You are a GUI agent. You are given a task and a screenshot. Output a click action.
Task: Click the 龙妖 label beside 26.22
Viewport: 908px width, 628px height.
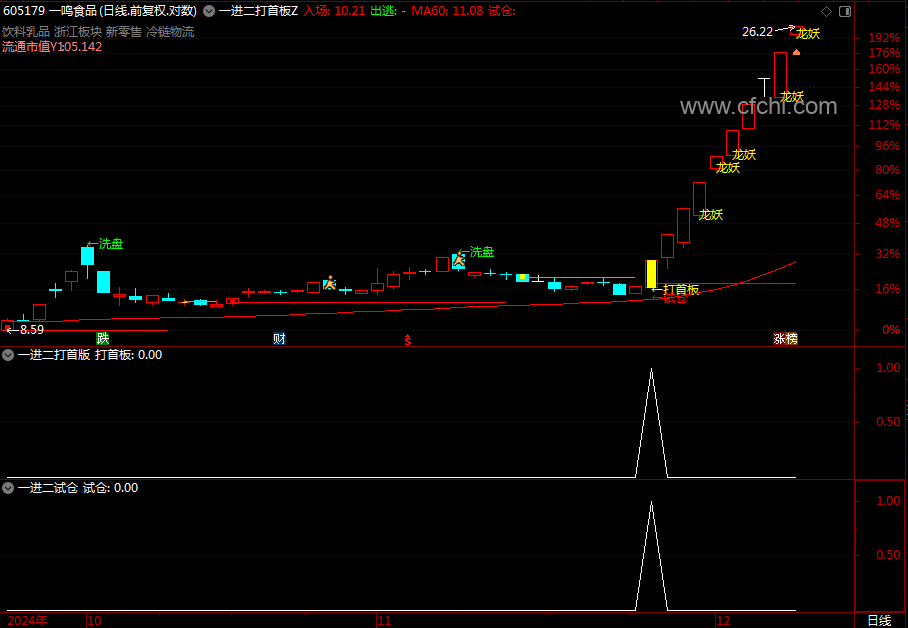pyautogui.click(x=808, y=34)
